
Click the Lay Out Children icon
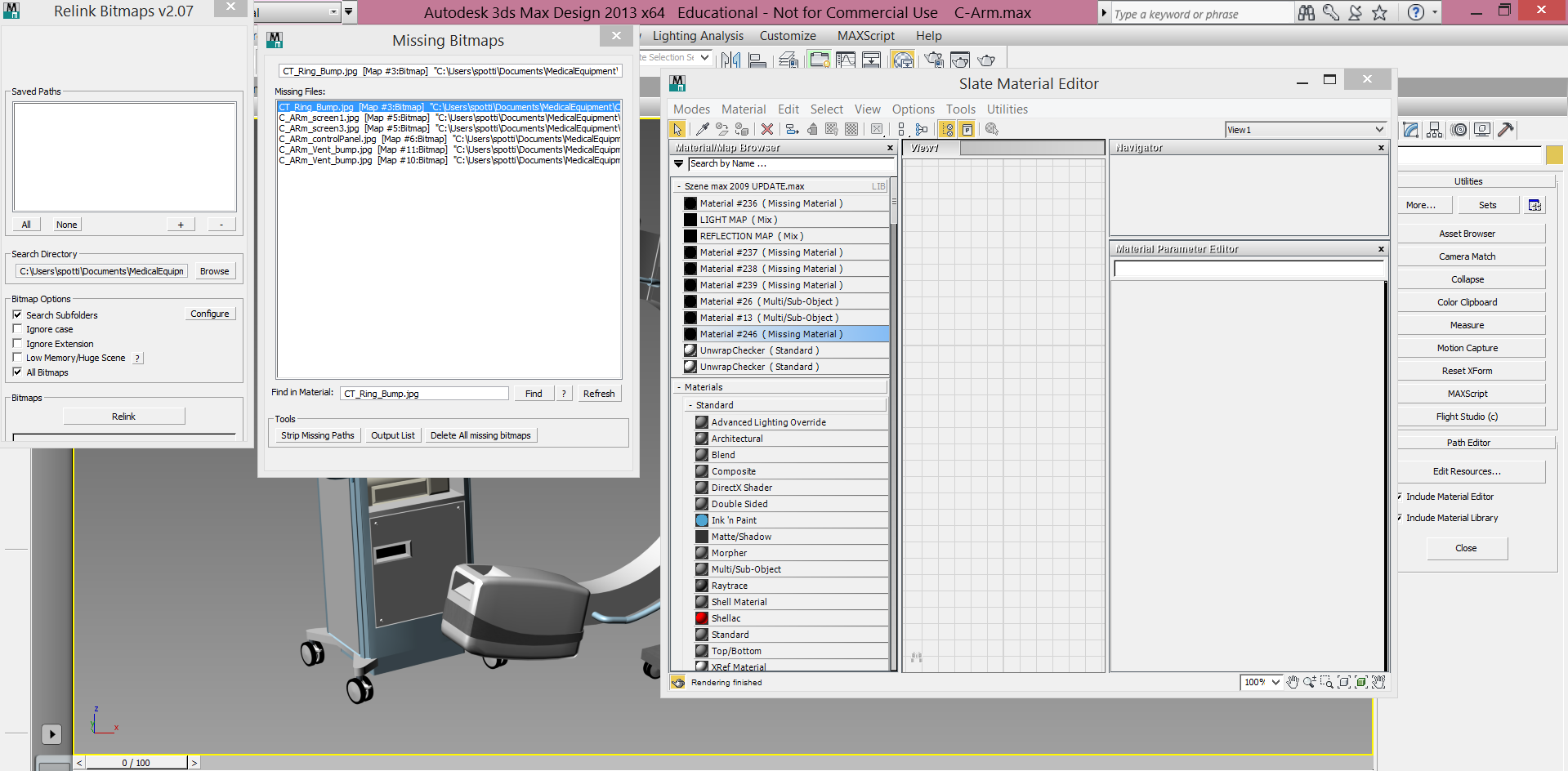click(922, 129)
